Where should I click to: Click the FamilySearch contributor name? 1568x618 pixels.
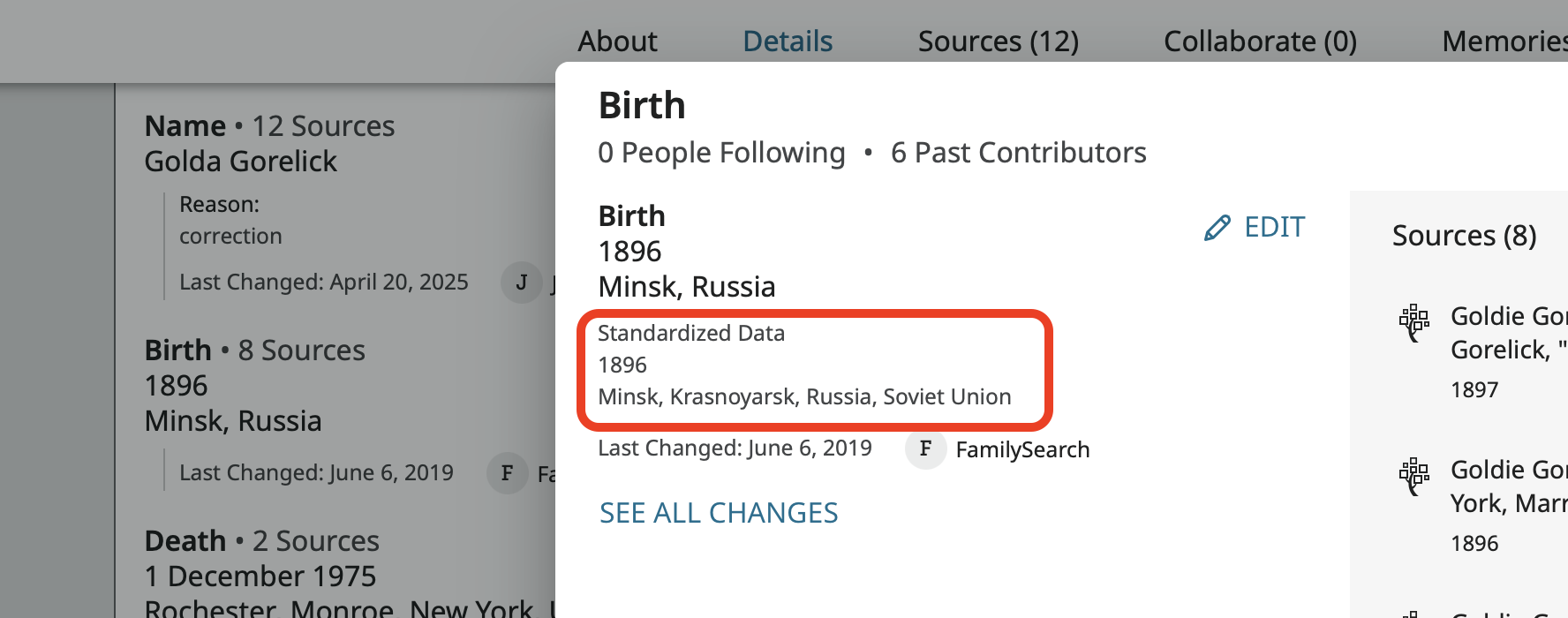1021,450
